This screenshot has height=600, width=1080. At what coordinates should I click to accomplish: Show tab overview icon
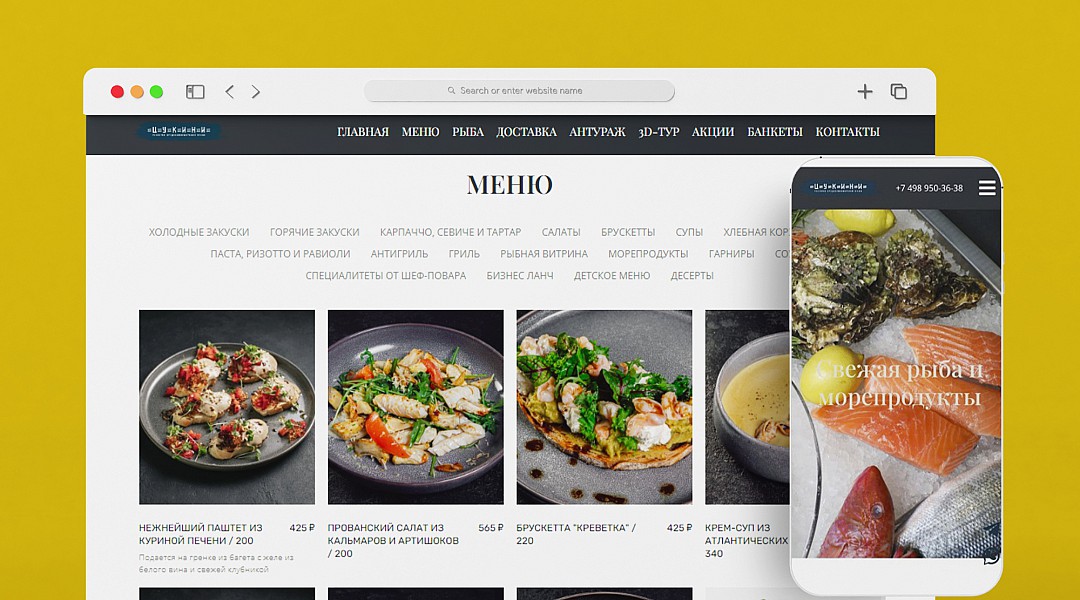(898, 92)
